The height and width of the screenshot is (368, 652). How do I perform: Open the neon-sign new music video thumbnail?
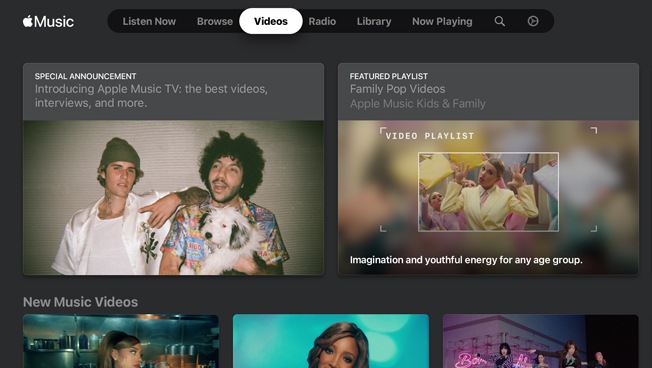point(541,341)
